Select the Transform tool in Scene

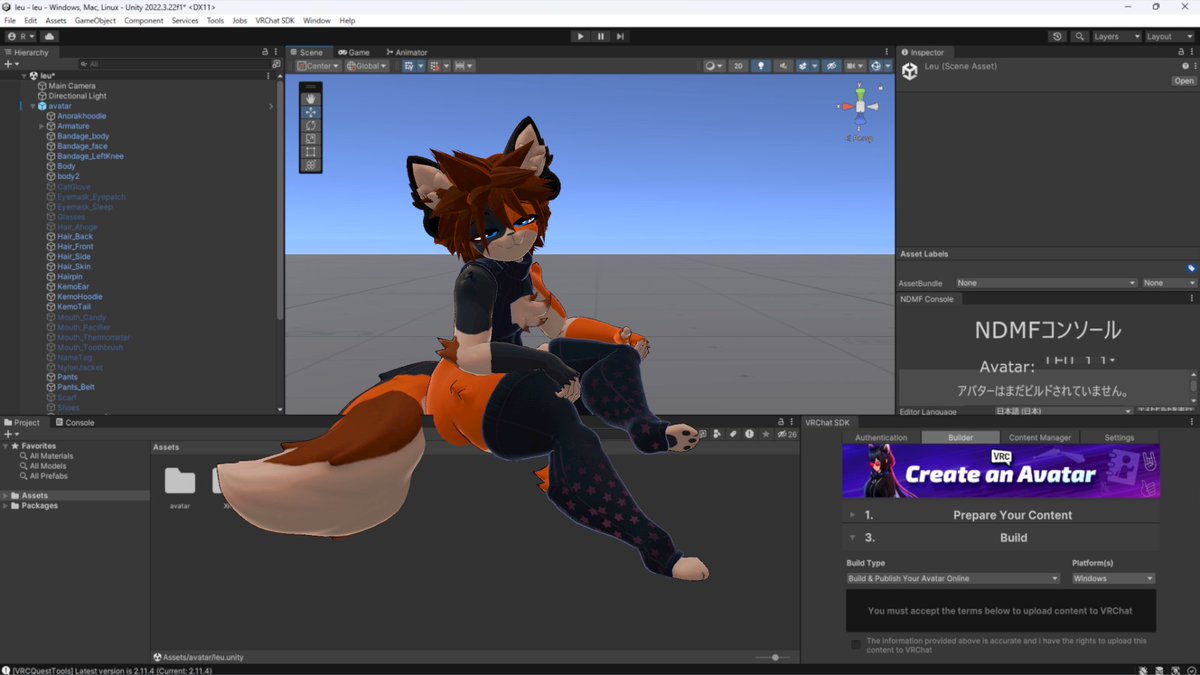point(311,165)
